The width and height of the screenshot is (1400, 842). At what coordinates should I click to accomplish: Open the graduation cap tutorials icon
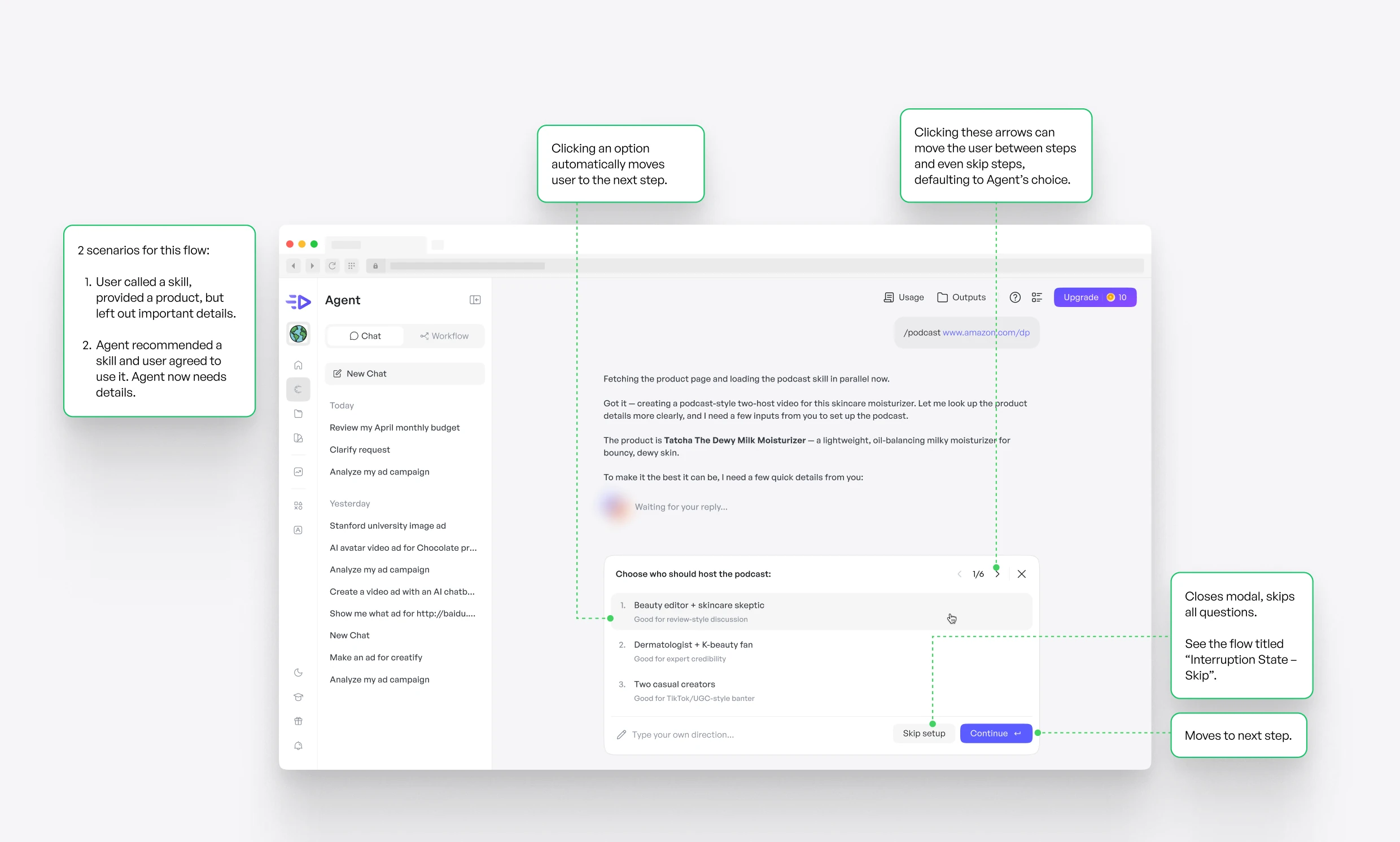[299, 697]
